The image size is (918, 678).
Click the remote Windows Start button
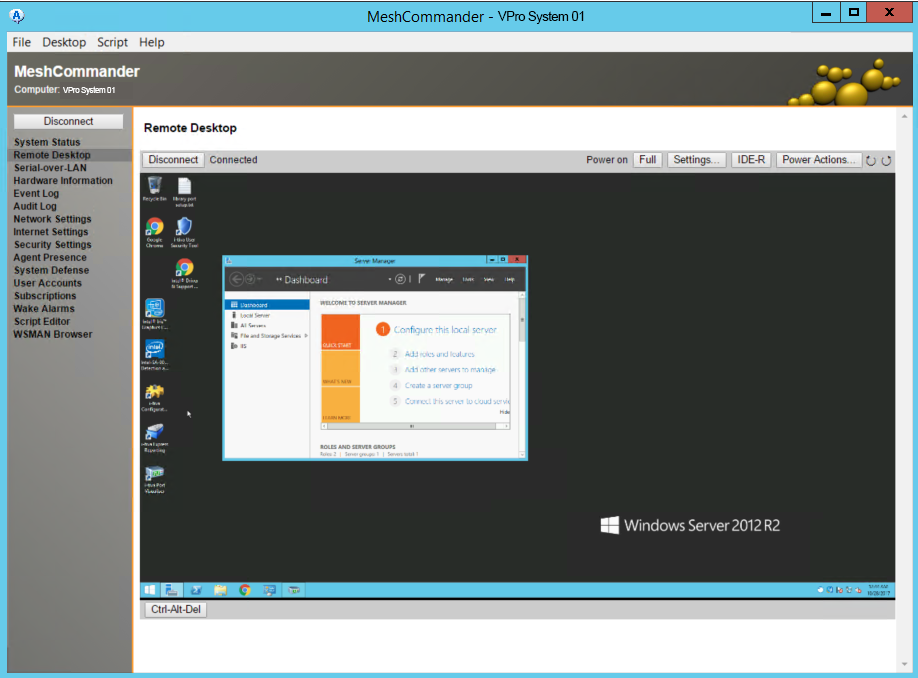pyautogui.click(x=150, y=590)
